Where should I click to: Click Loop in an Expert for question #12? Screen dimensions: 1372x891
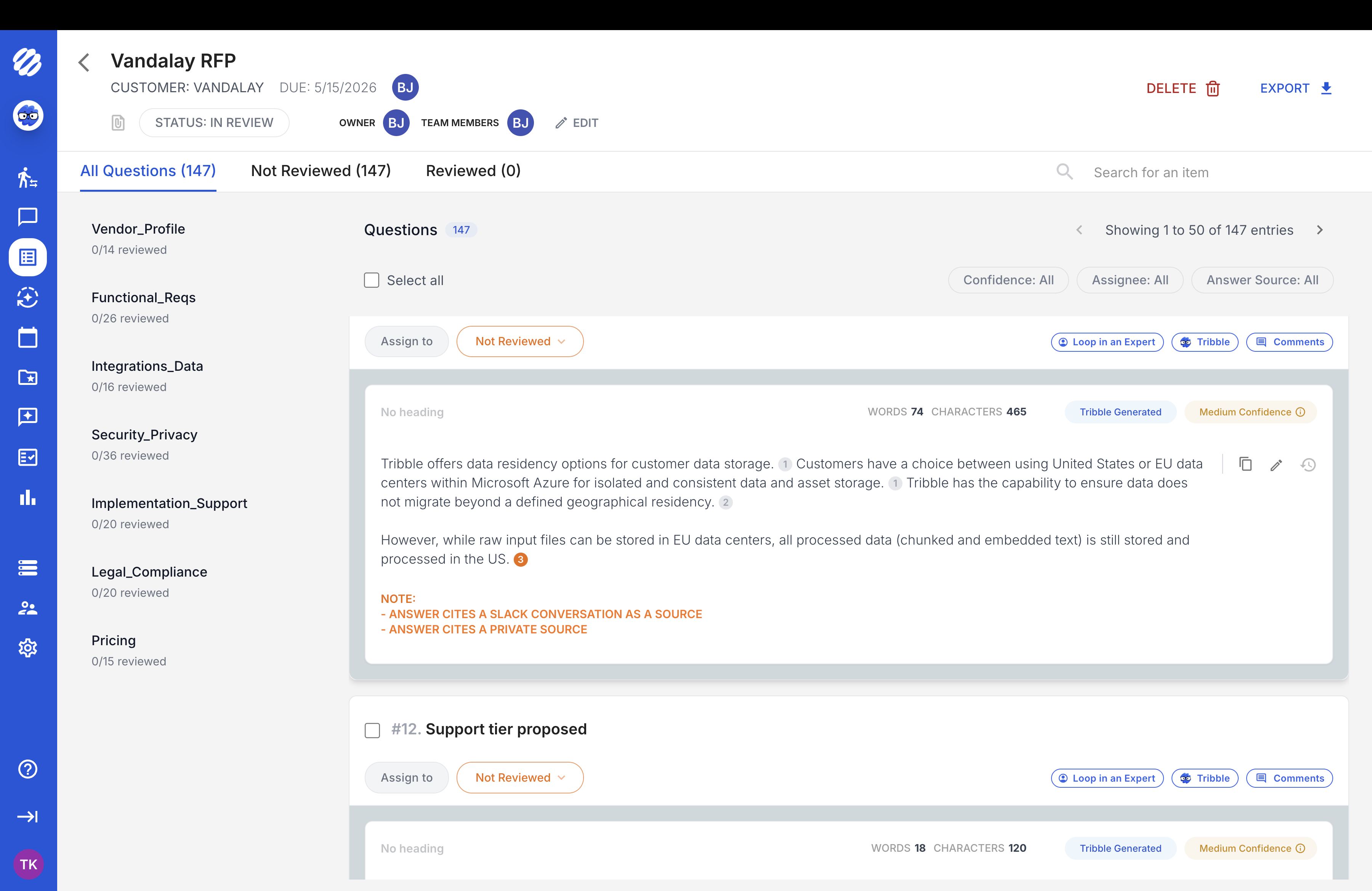coord(1107,778)
